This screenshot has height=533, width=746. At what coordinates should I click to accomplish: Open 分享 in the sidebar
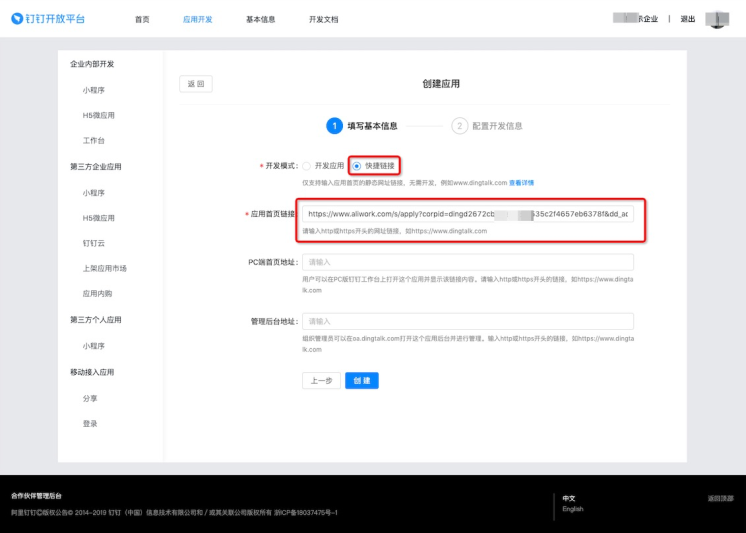(x=90, y=398)
